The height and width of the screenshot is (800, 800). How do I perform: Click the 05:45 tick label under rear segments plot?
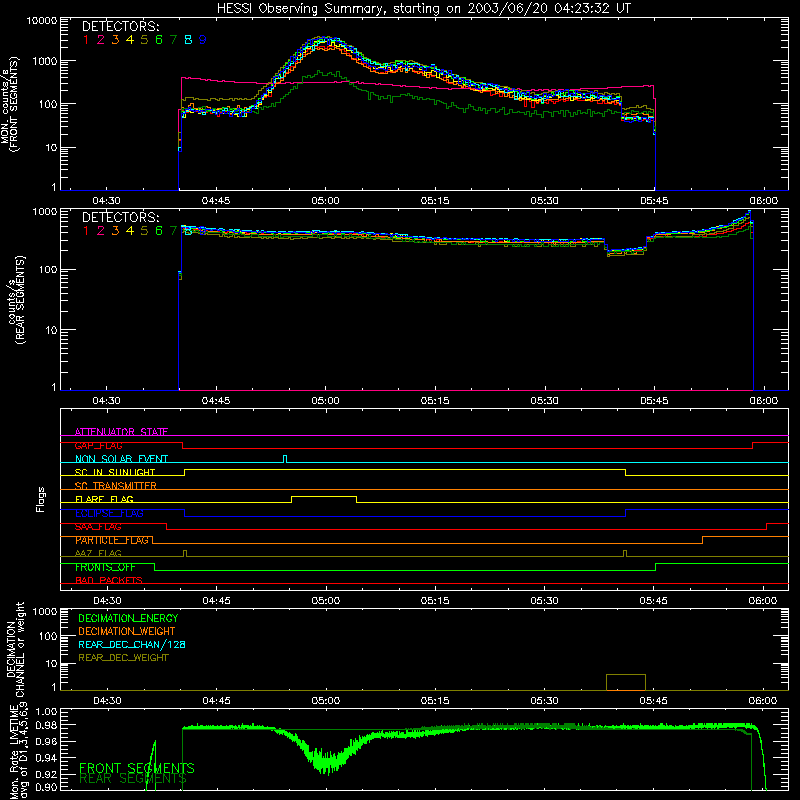coord(654,401)
